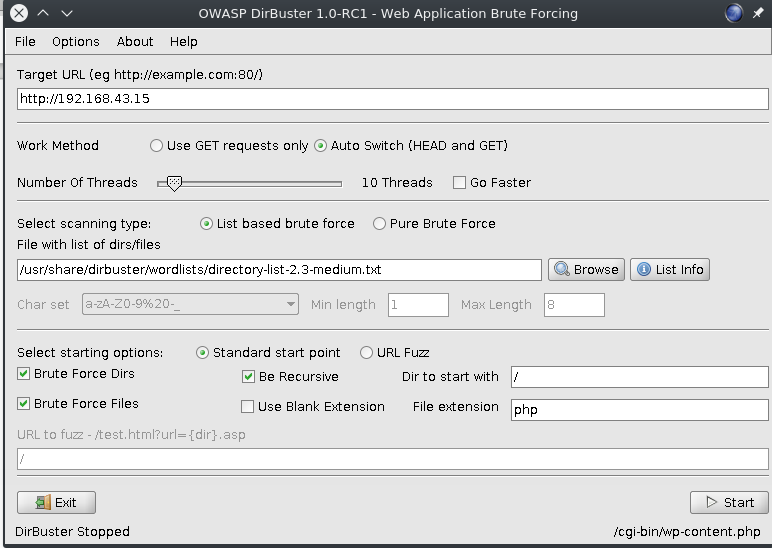Open the About menu
Image resolution: width=772 pixels, height=548 pixels.
[135, 42]
